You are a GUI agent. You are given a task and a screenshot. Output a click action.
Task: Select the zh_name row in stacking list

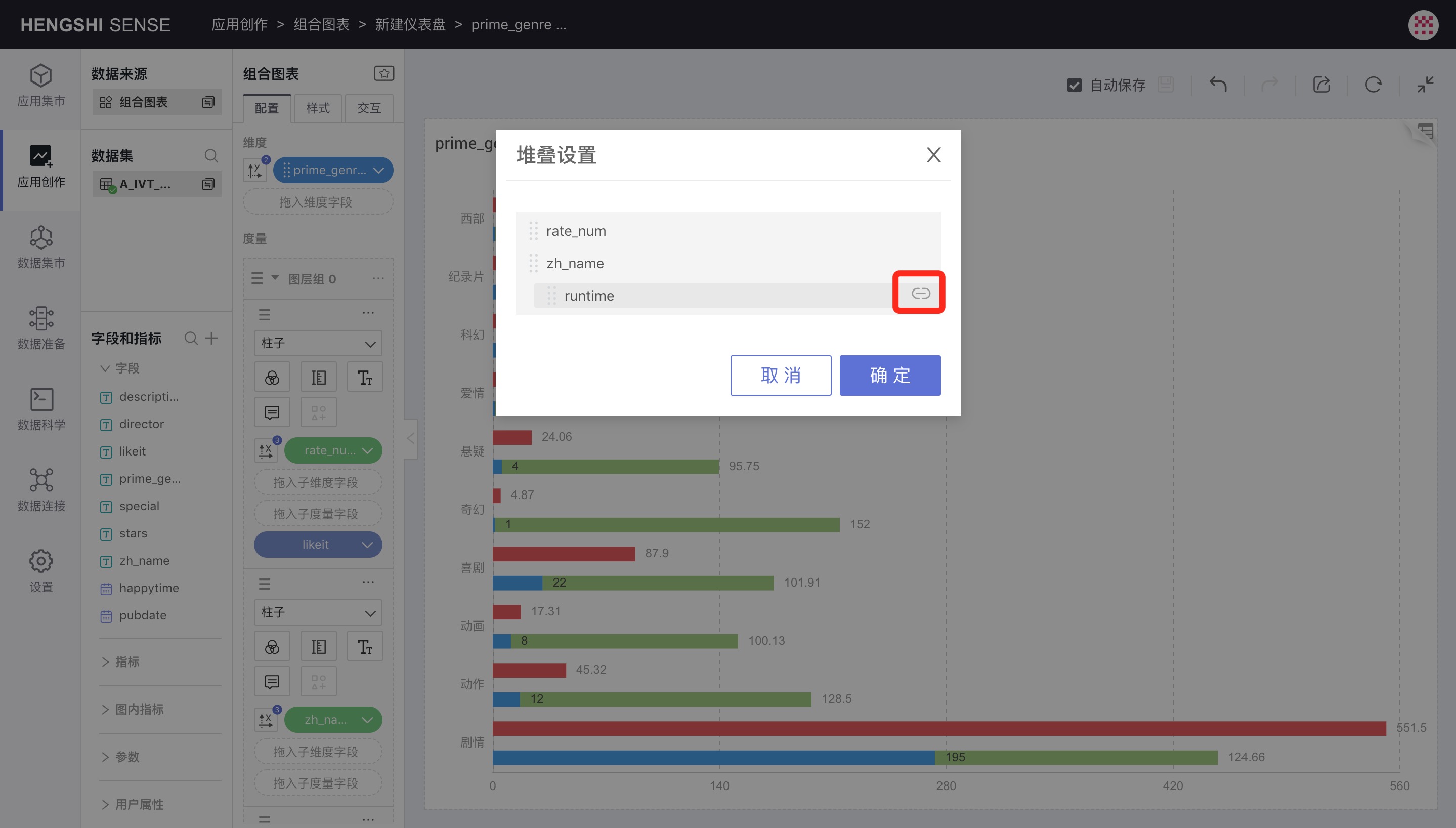[728, 263]
